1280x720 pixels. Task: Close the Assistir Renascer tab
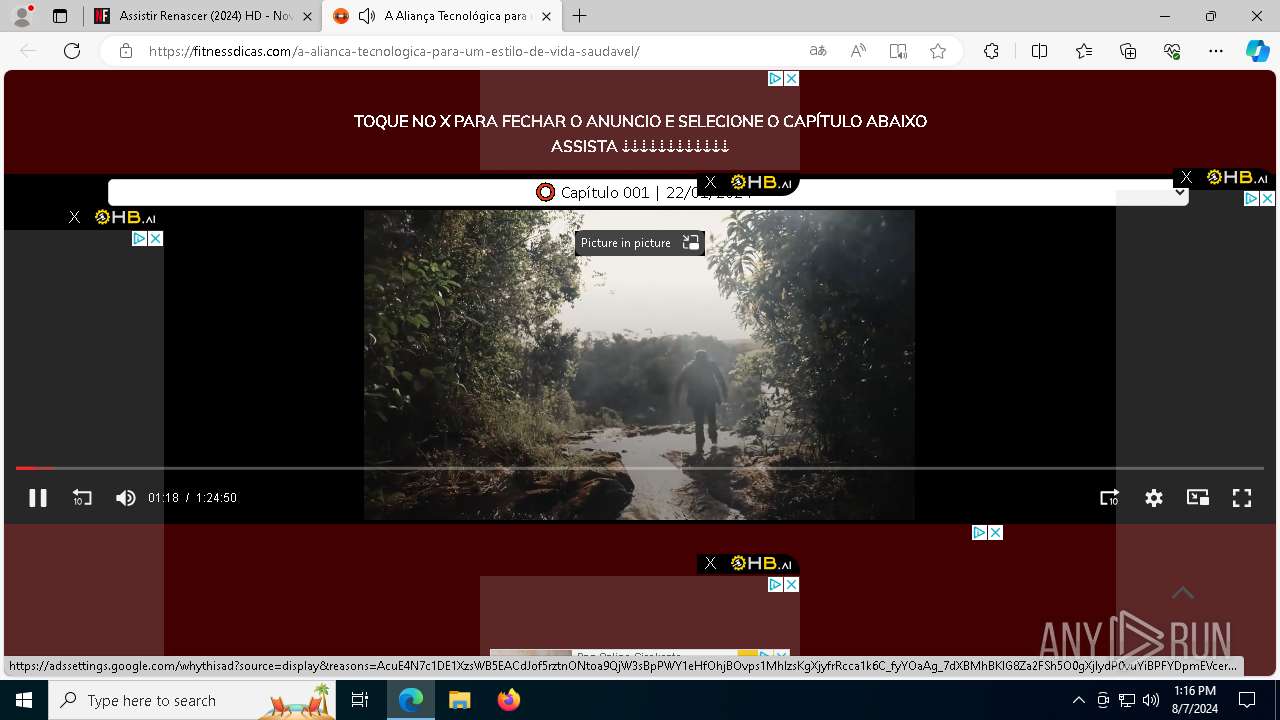click(307, 16)
